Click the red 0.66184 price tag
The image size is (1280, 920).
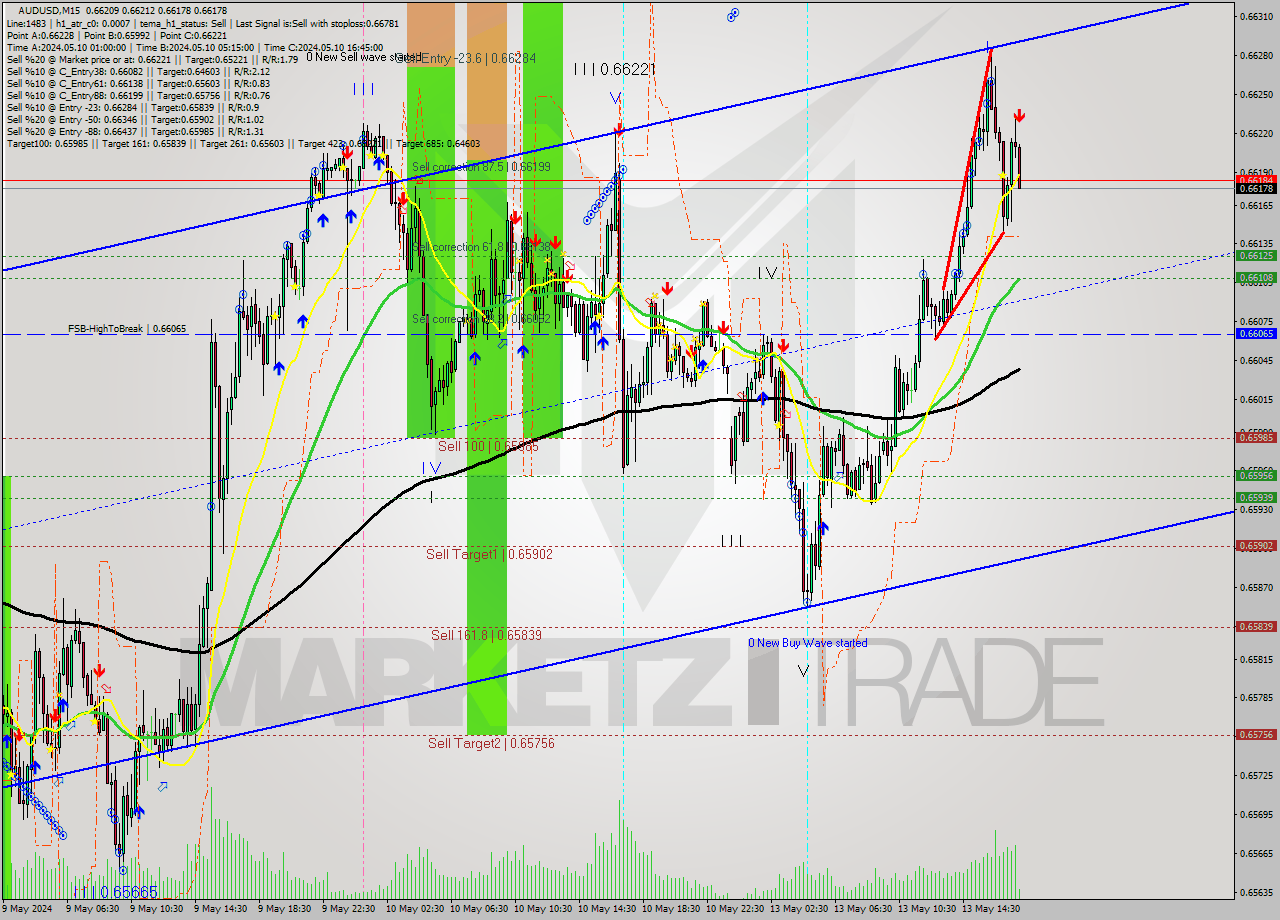(1256, 180)
